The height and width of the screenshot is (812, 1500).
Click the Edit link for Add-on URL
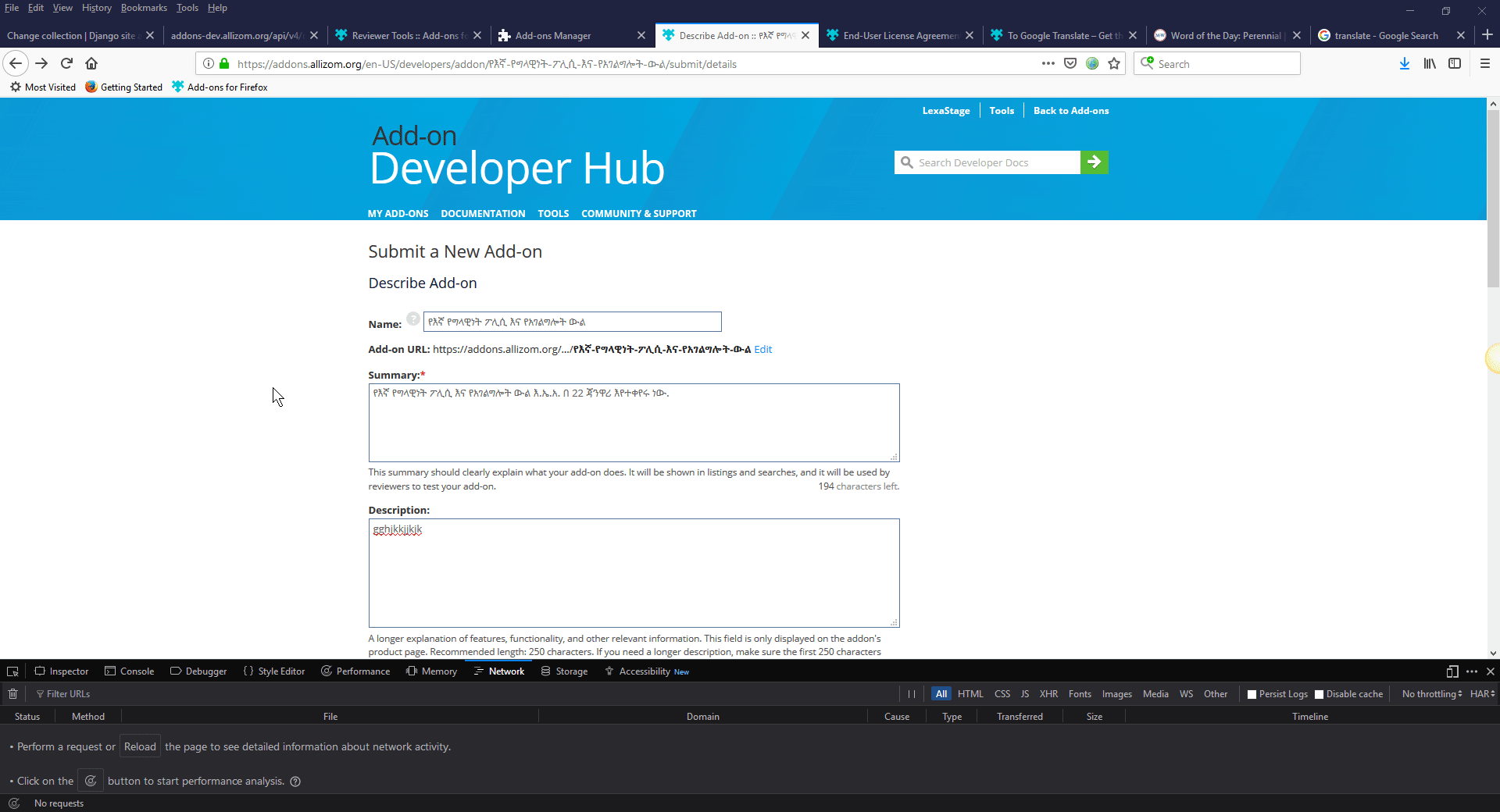tap(762, 349)
